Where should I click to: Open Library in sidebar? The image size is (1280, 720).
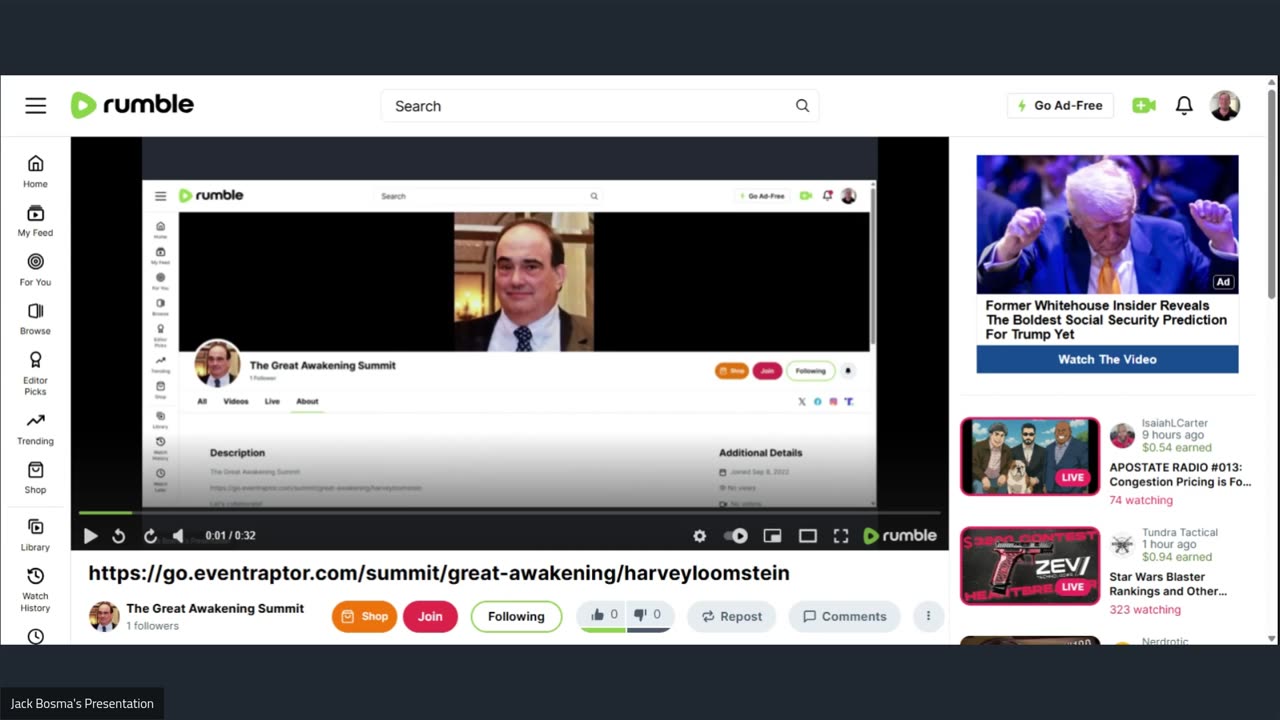click(x=35, y=535)
